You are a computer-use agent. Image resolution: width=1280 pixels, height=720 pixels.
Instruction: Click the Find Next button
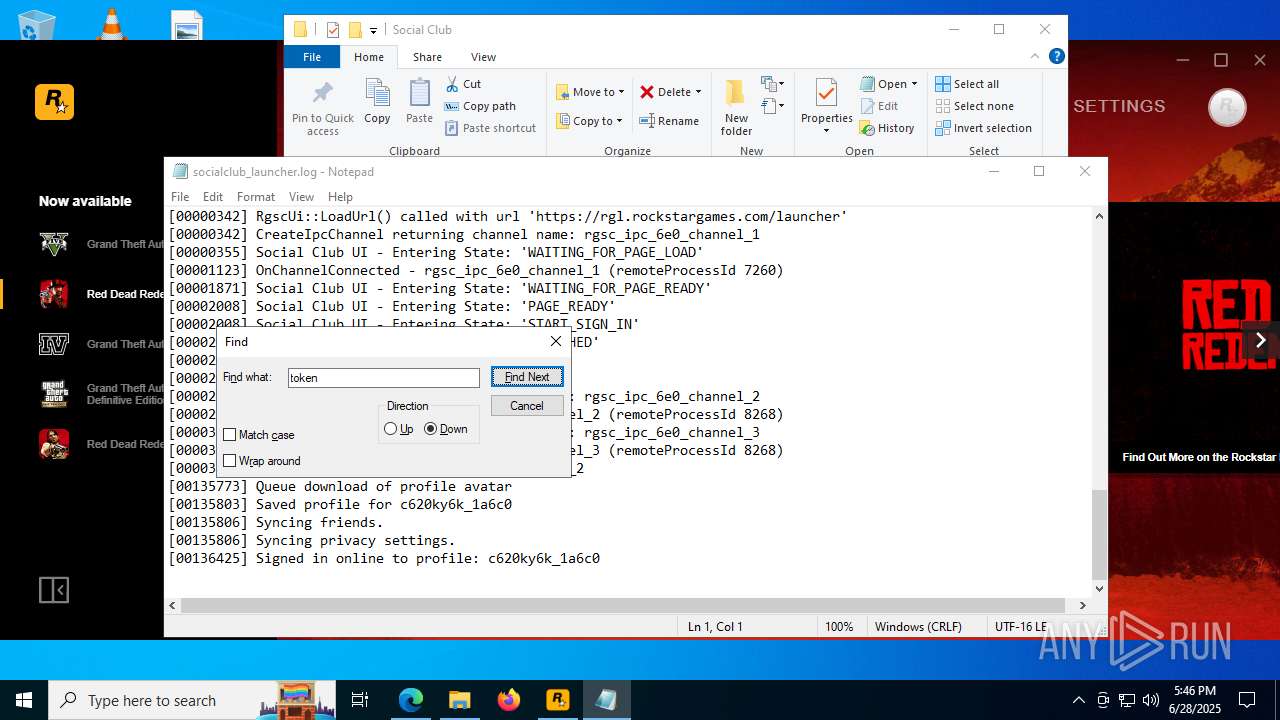pyautogui.click(x=527, y=377)
